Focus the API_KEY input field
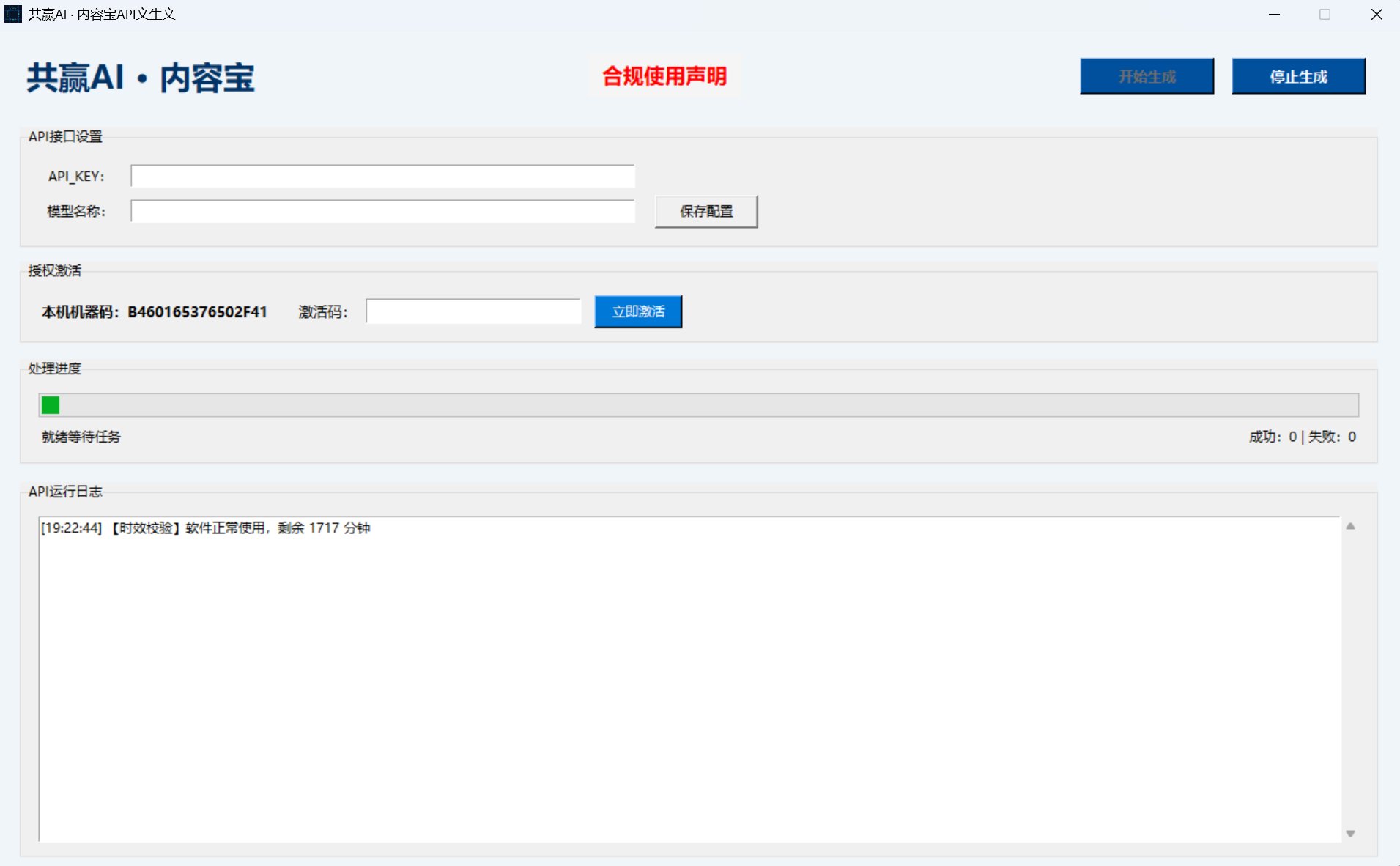This screenshot has width=1400, height=866. click(x=382, y=176)
